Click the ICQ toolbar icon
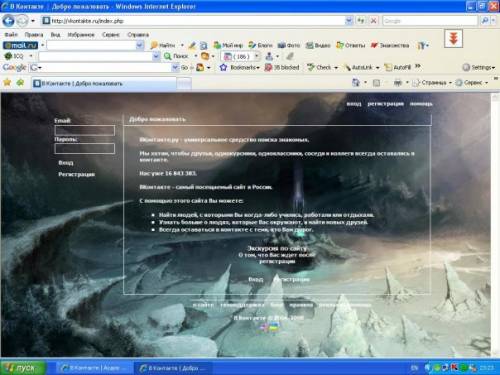Viewport: 500px width, 375px height. tap(8, 56)
